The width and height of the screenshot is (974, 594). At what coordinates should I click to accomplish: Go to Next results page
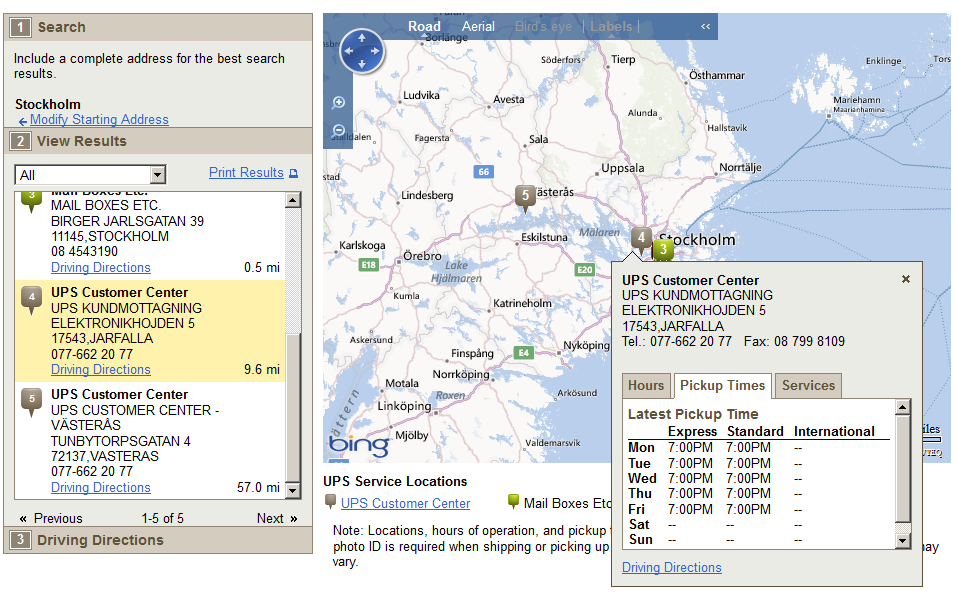click(277, 518)
